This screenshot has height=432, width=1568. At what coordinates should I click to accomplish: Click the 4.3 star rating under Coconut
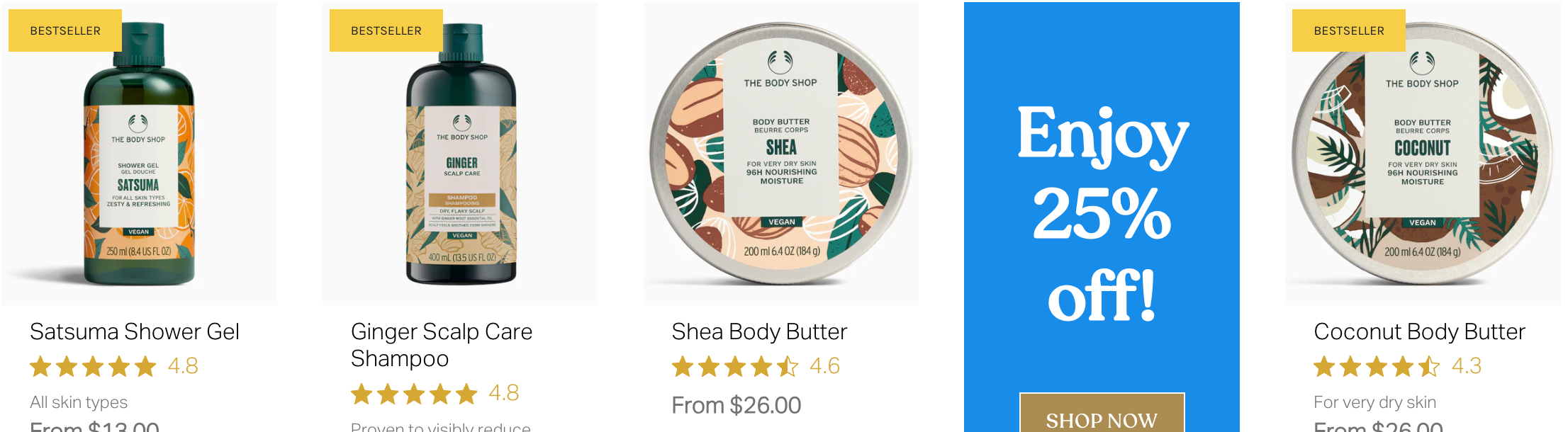click(1398, 366)
